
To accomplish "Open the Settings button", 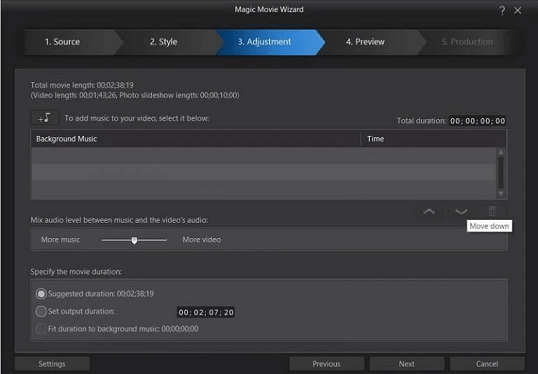I will point(52,364).
